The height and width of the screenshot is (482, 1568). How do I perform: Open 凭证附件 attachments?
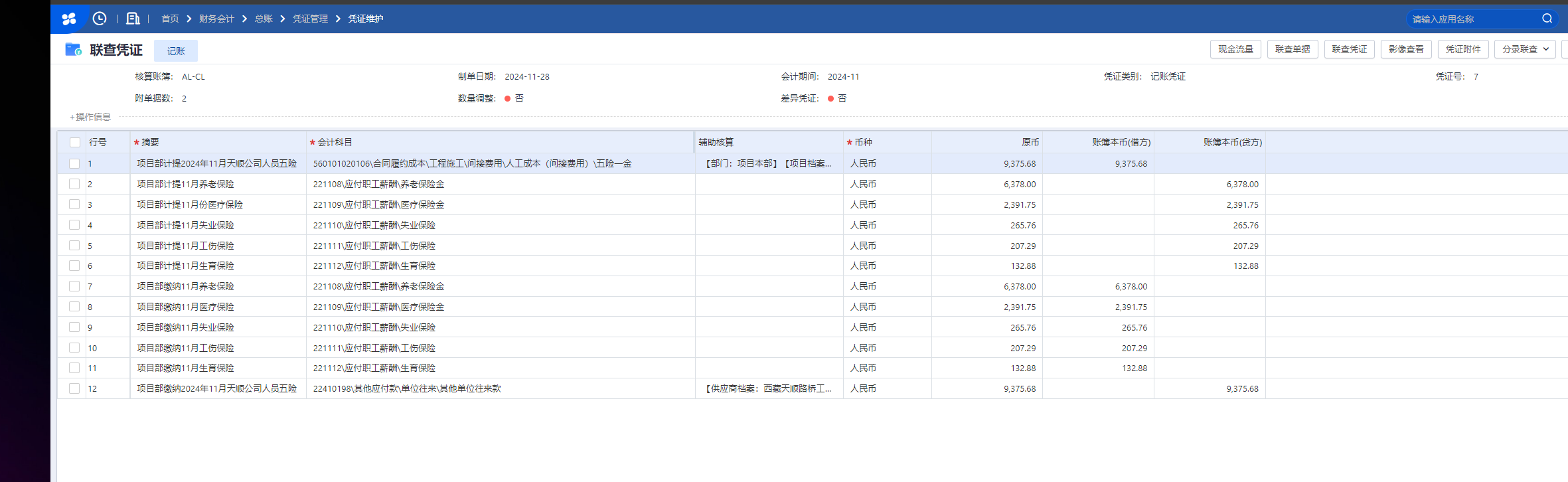[1463, 49]
